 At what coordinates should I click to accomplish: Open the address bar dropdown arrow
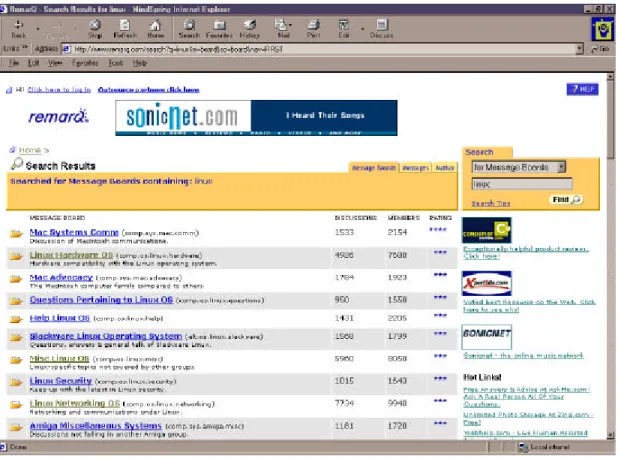point(579,49)
